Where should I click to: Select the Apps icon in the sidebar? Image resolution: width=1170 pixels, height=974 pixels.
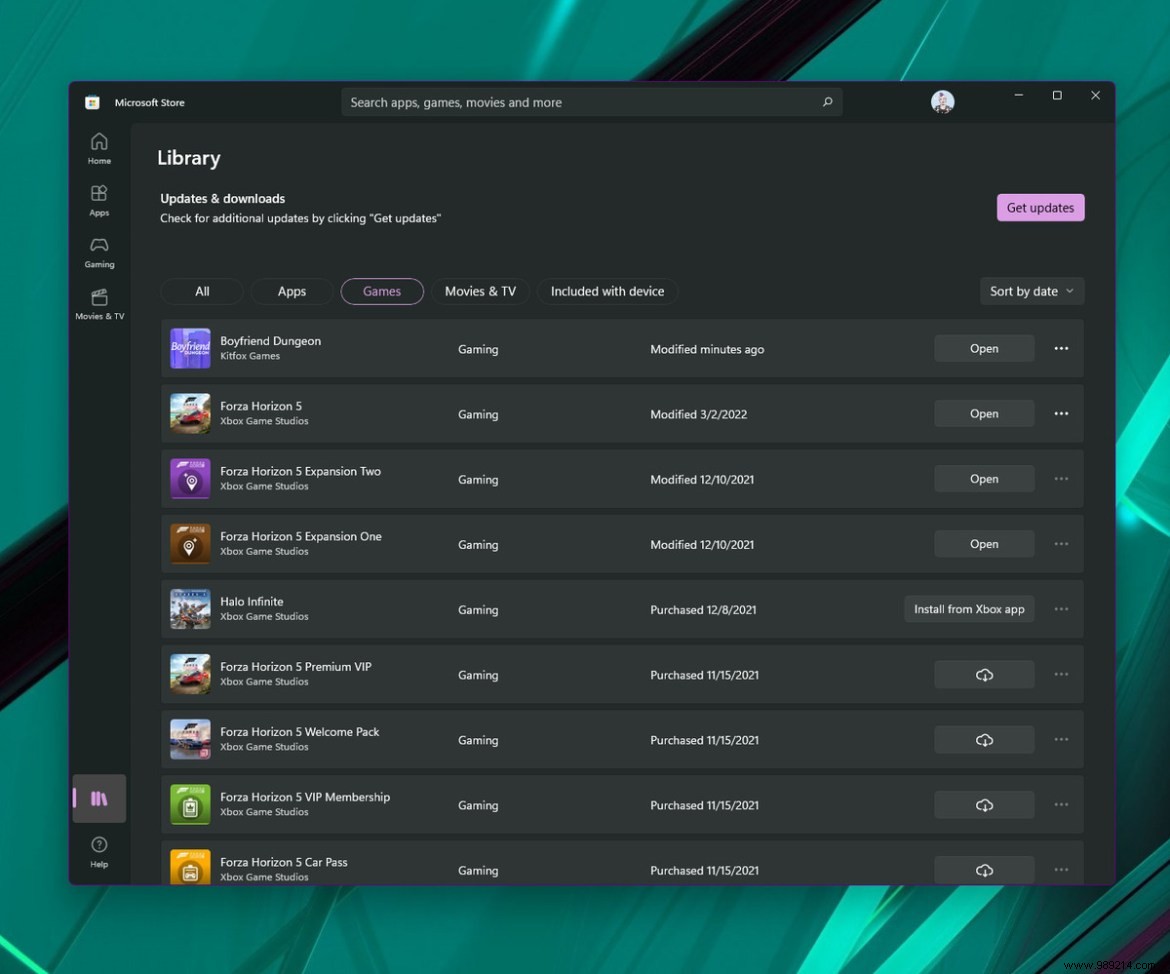(98, 199)
